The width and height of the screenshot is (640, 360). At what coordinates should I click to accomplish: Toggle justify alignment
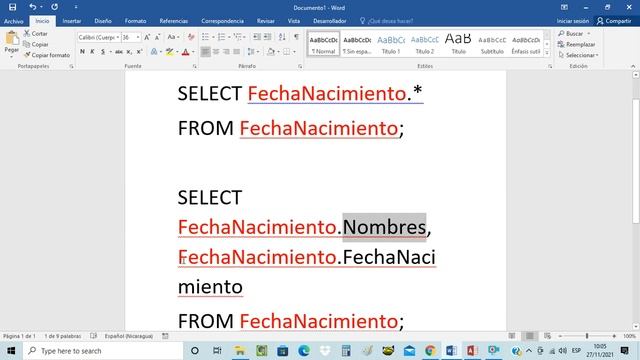coord(237,52)
